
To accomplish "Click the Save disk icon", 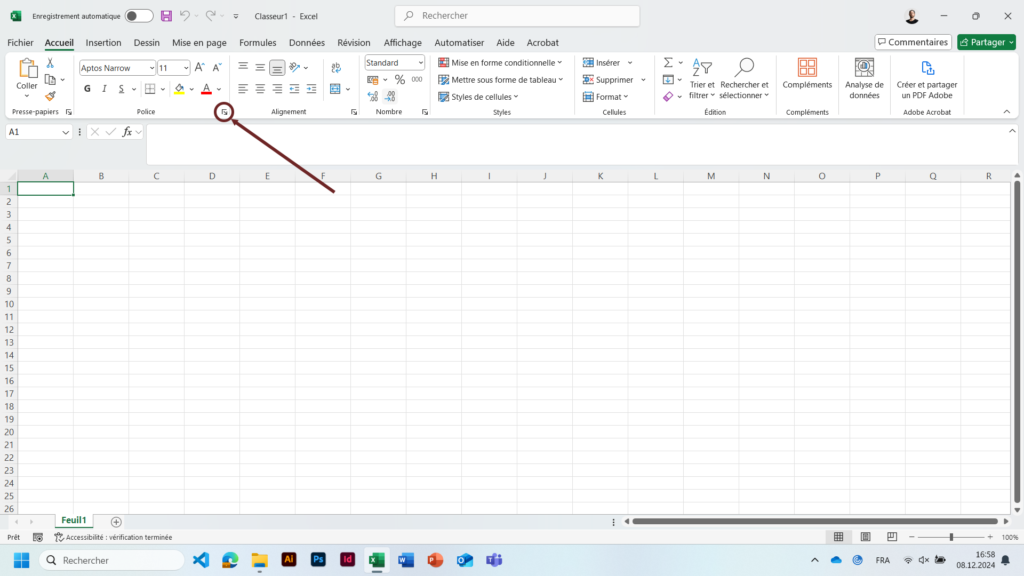I will pyautogui.click(x=167, y=16).
